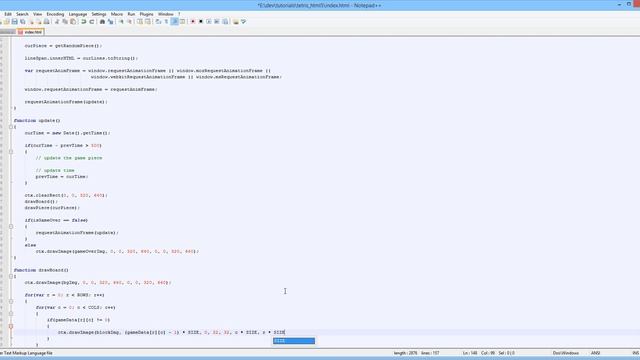Screen dimensions: 640x360
Task: Collapse the for r < ROWS loop
Action: click(11, 301)
